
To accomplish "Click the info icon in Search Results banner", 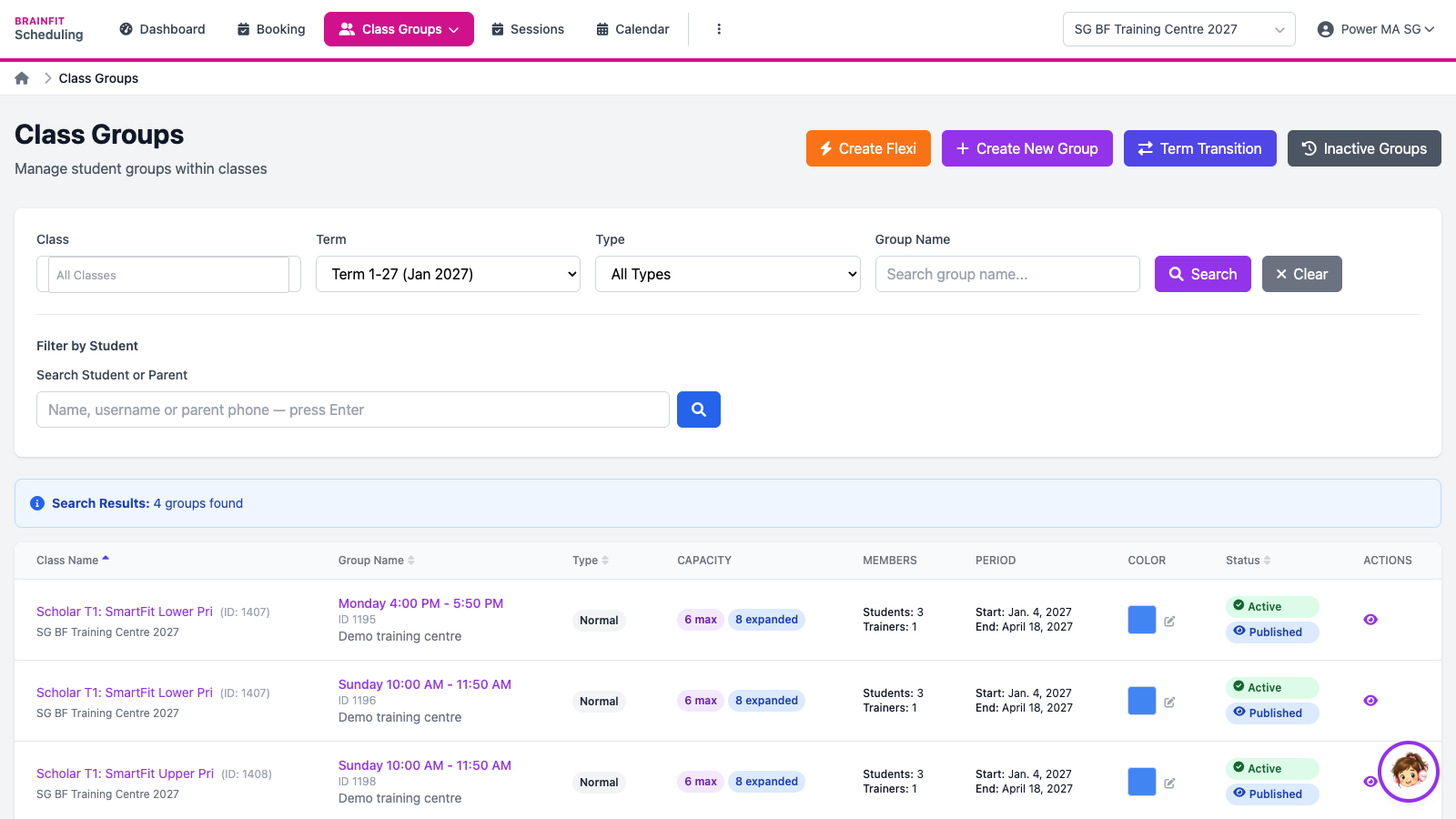I will click(37, 503).
